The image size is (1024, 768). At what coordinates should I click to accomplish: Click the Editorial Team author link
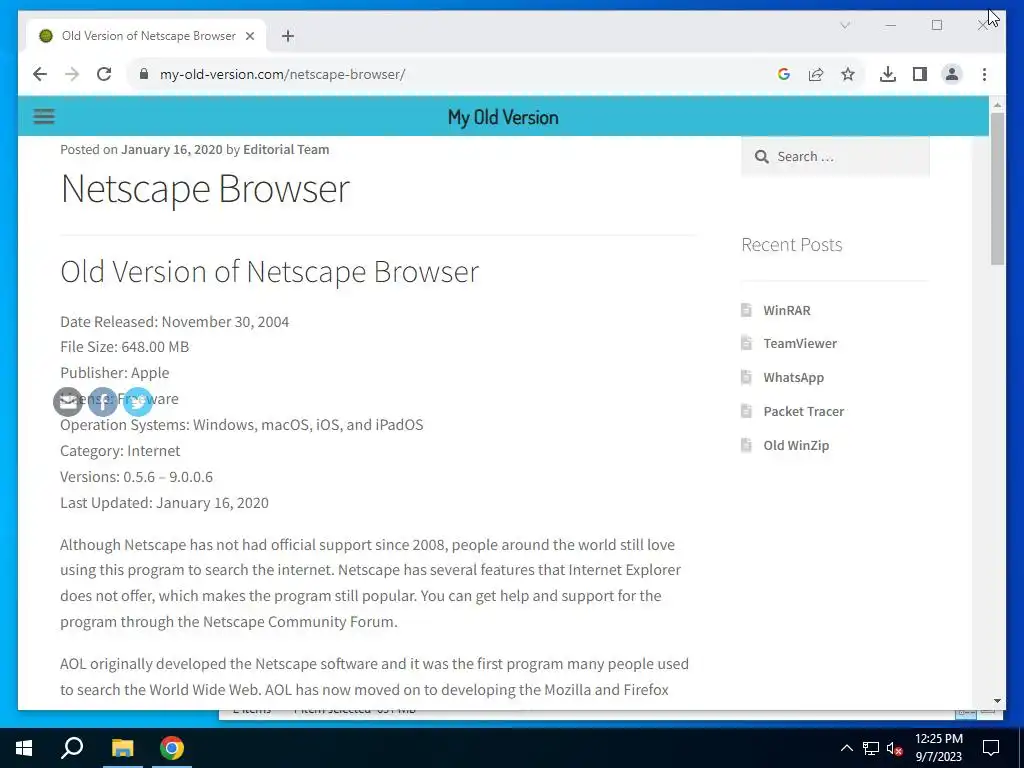click(x=286, y=150)
